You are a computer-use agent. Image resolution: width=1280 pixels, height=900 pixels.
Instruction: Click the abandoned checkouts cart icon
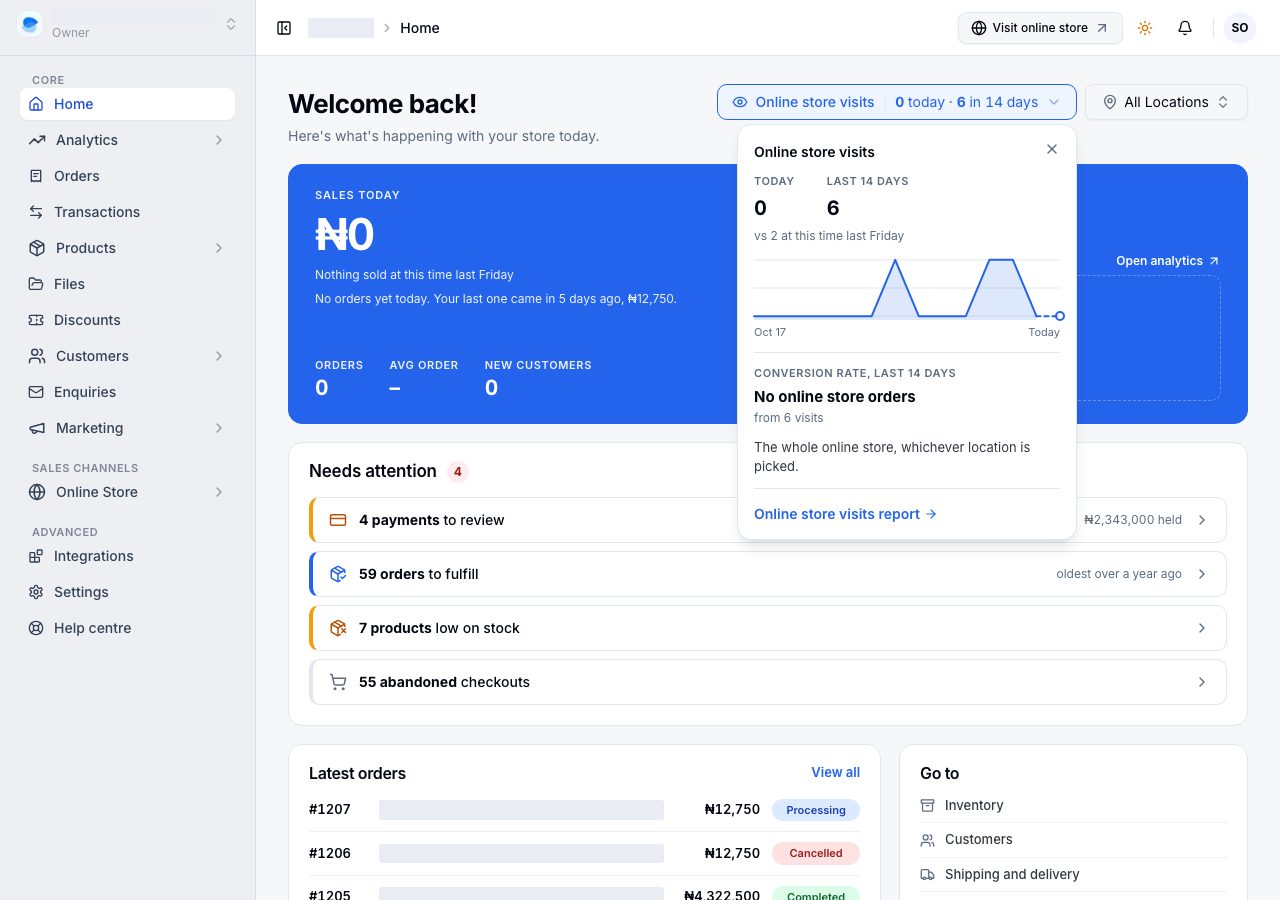pyautogui.click(x=338, y=682)
